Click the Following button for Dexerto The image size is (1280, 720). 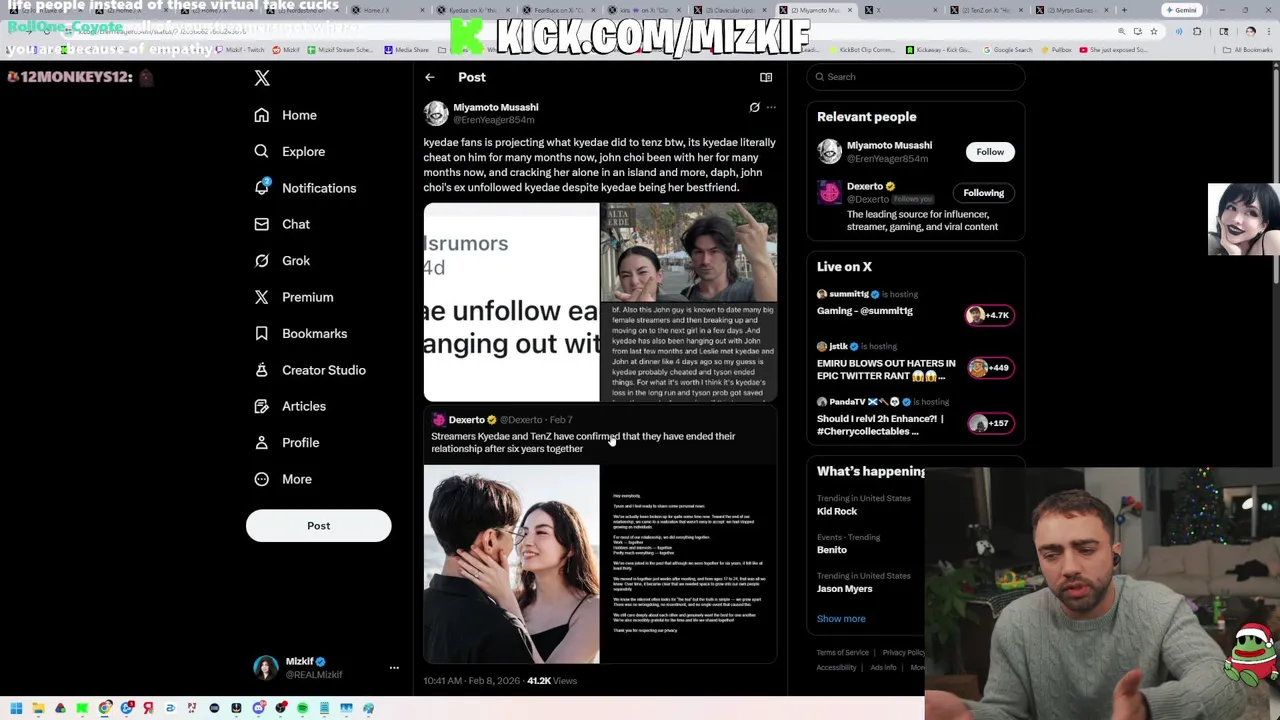[984, 193]
